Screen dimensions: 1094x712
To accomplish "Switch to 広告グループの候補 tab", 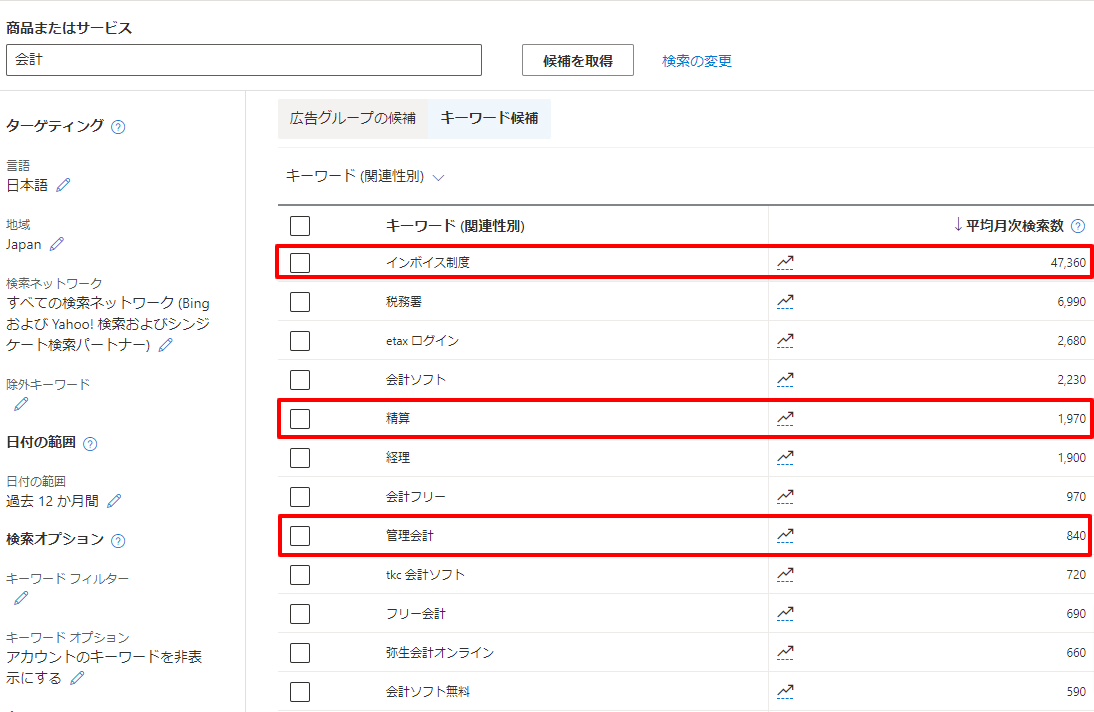I will point(353,118).
